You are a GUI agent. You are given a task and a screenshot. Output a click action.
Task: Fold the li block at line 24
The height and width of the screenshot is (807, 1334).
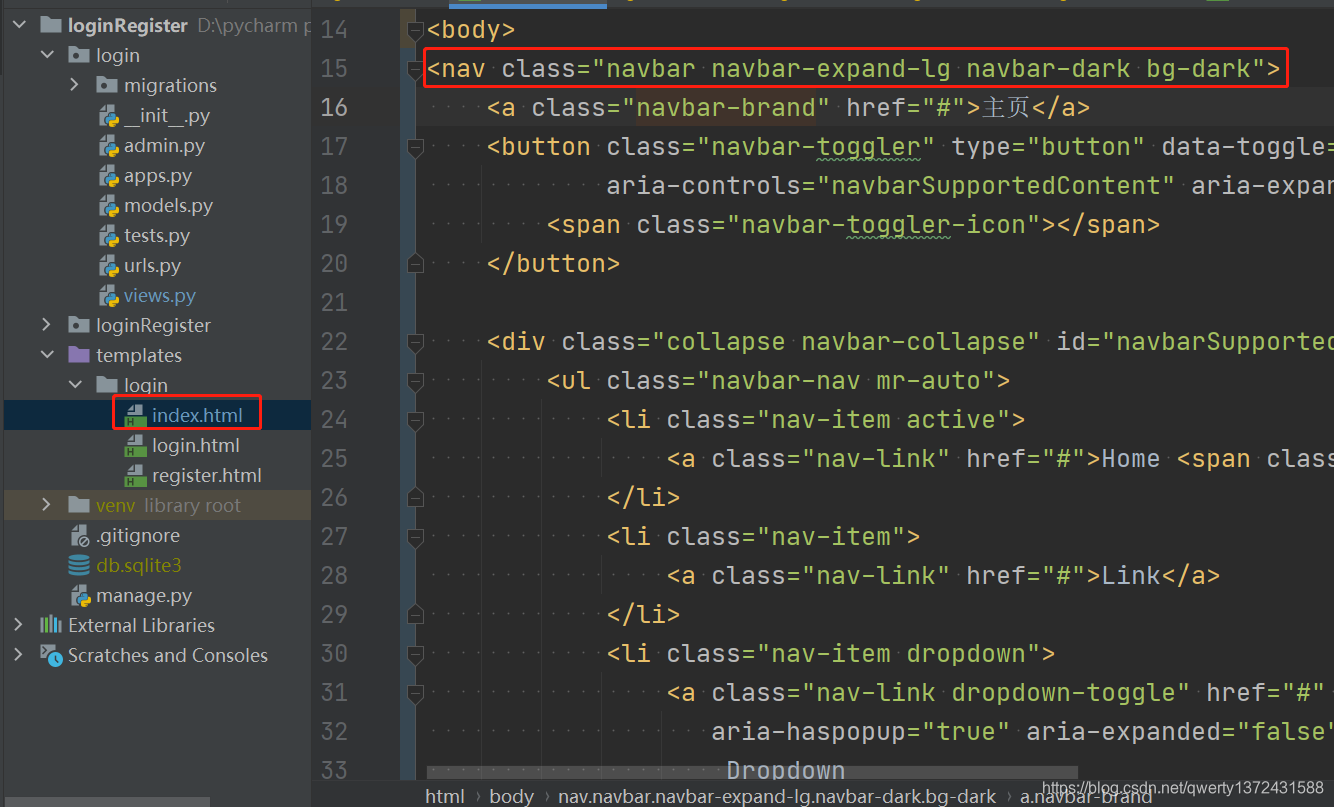[415, 420]
